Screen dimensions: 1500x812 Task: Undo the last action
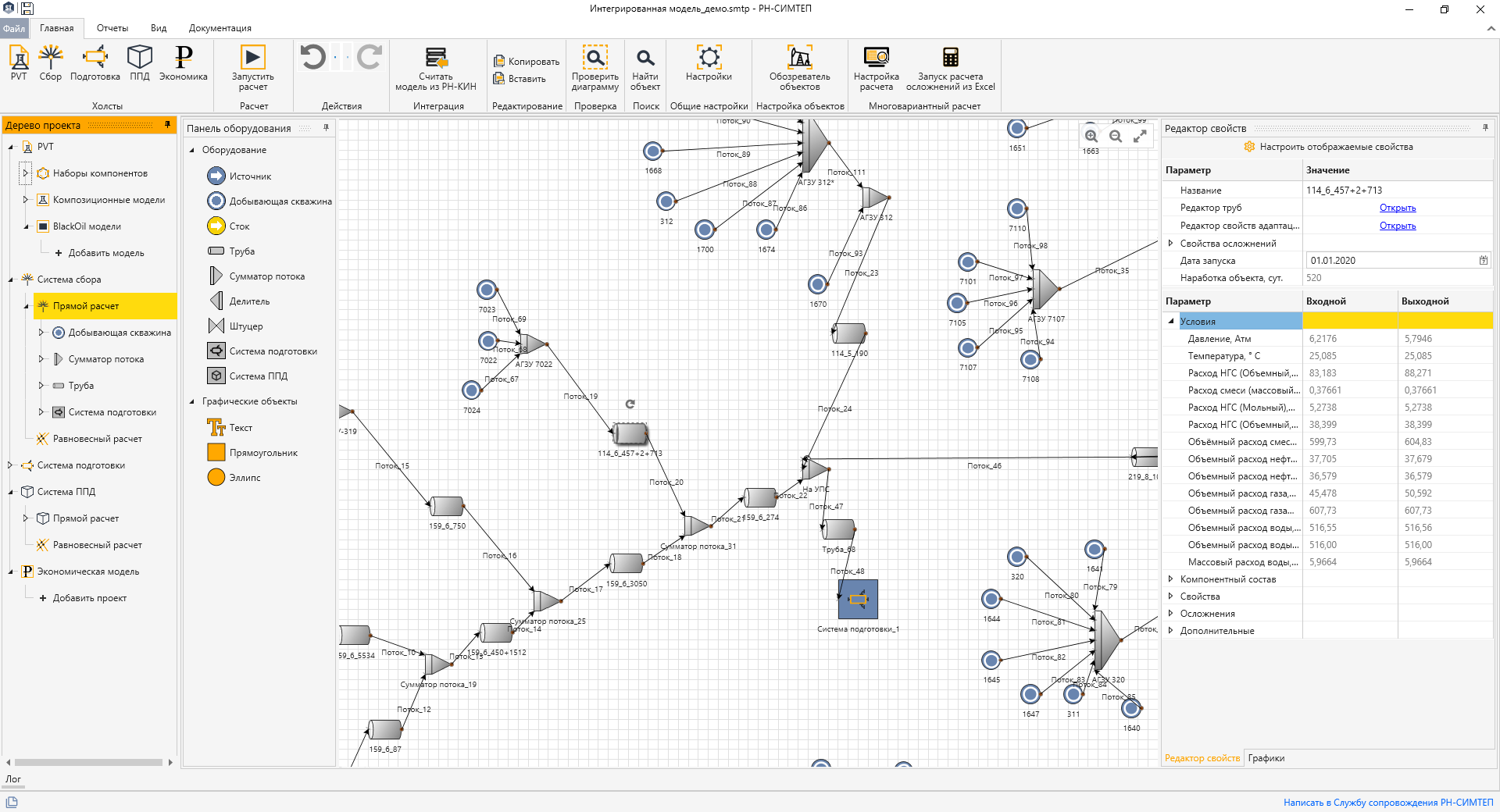pos(313,57)
